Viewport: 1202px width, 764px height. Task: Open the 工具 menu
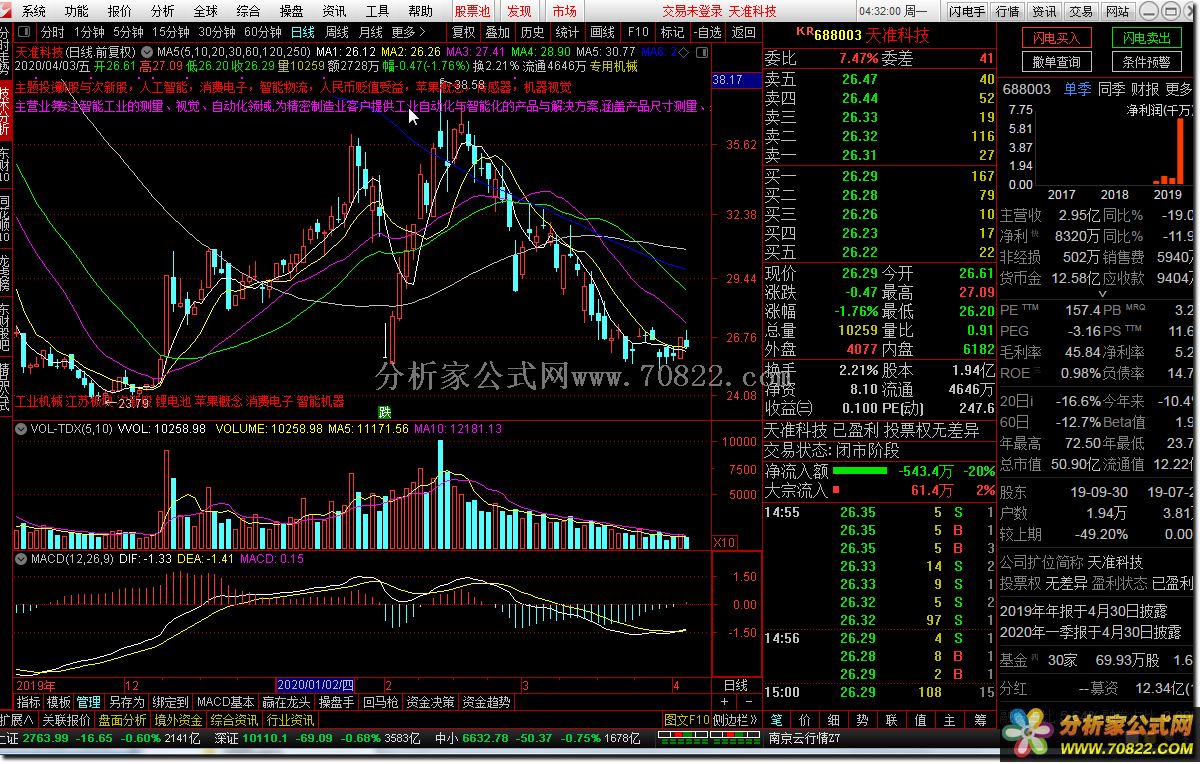(x=377, y=11)
